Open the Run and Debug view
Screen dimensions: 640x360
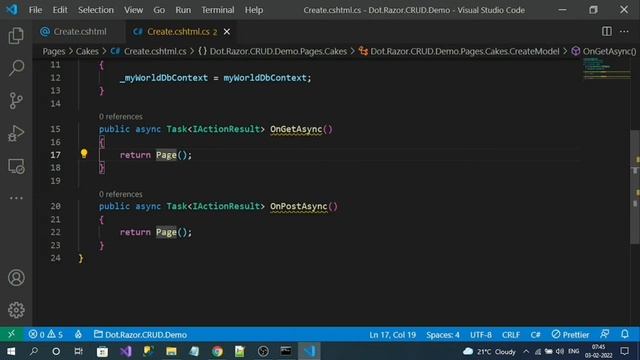[16, 133]
